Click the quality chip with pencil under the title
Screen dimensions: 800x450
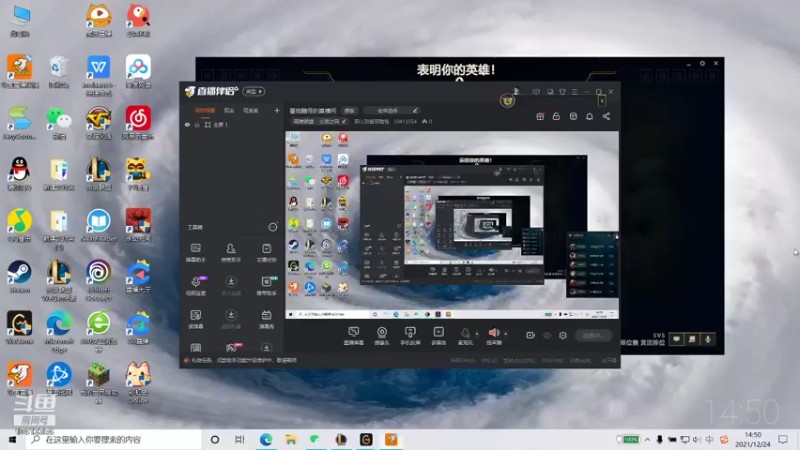click(x=319, y=121)
